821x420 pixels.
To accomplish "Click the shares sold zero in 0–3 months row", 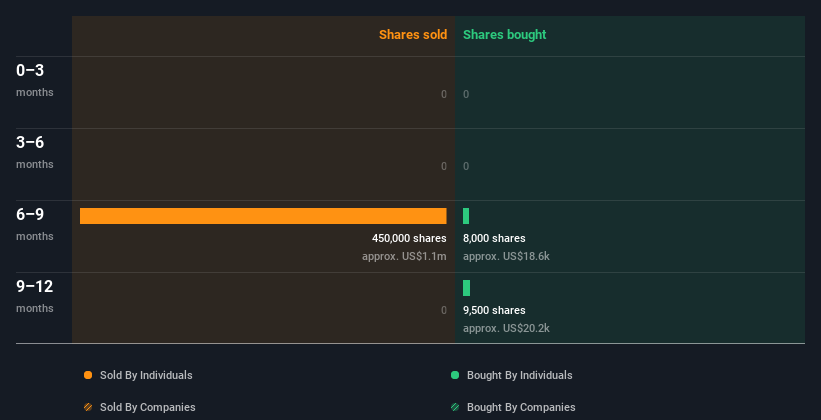I will [444, 94].
